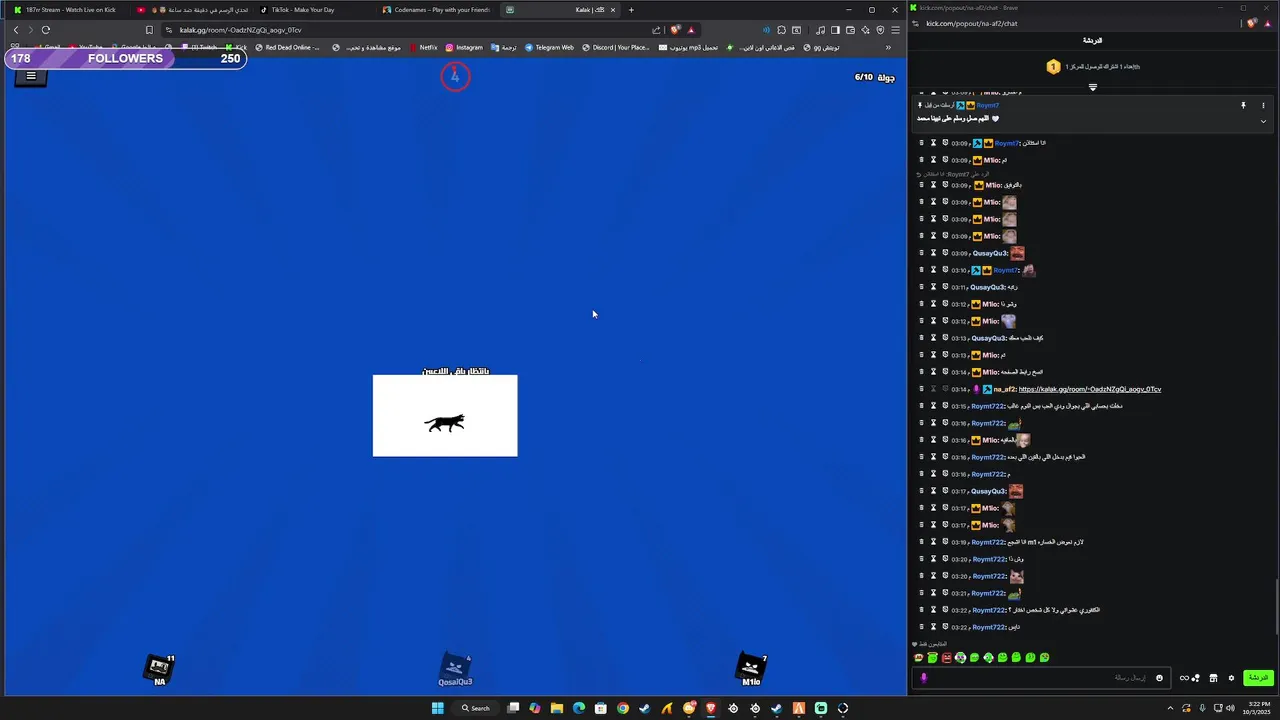The width and height of the screenshot is (1280, 720).
Task: Click the Kalak address bar URL
Action: coord(240,30)
